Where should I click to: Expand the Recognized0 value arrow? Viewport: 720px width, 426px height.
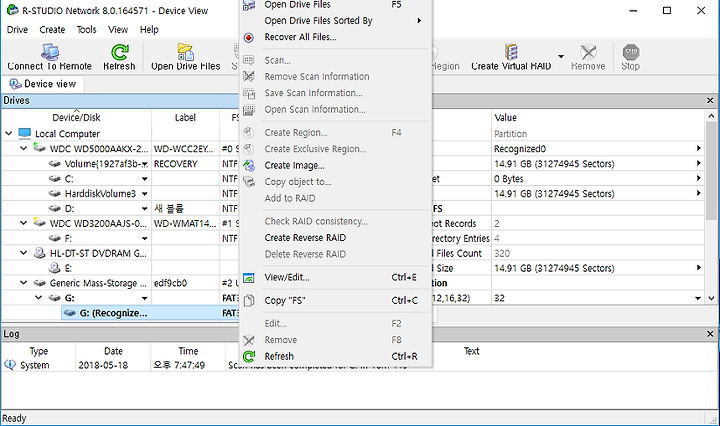click(698, 148)
